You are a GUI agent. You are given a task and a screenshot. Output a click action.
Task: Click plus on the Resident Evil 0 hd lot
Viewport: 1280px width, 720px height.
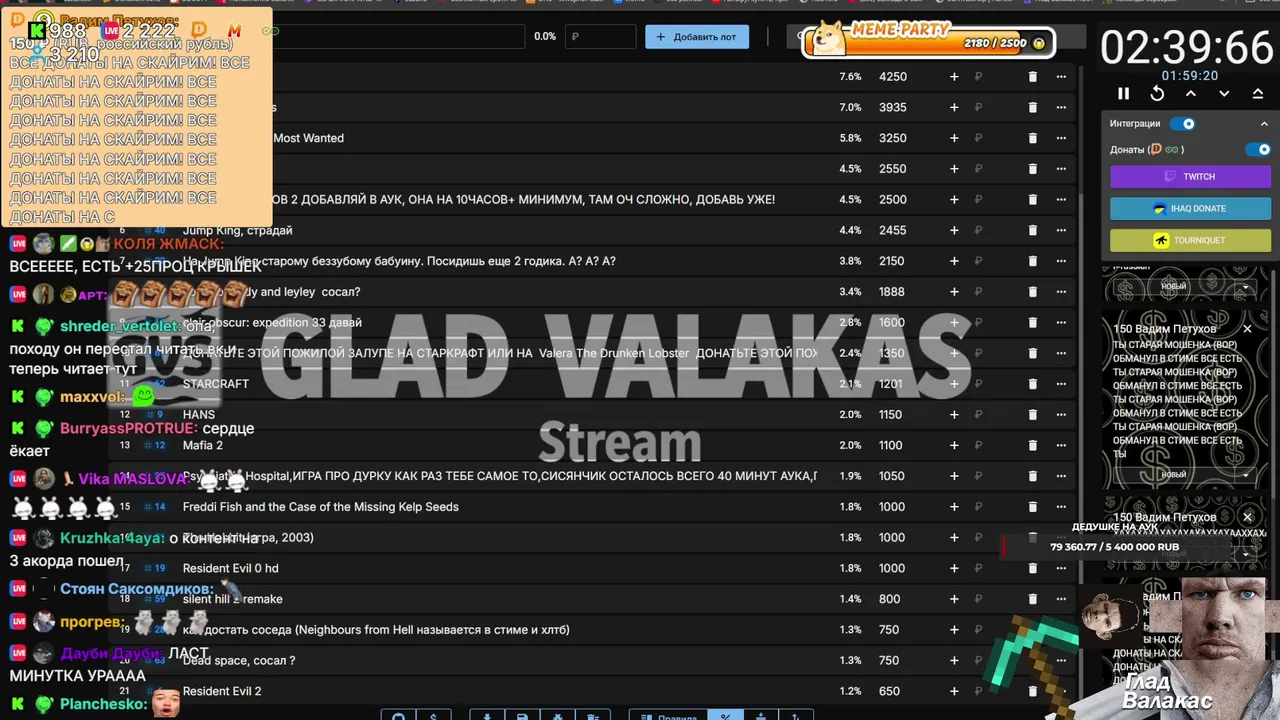click(954, 568)
